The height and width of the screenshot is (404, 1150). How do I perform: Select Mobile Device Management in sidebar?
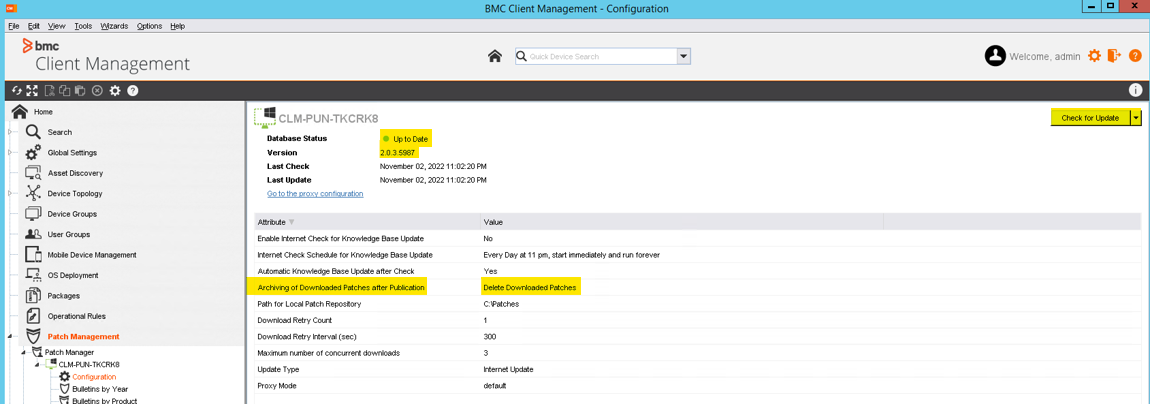coord(92,254)
